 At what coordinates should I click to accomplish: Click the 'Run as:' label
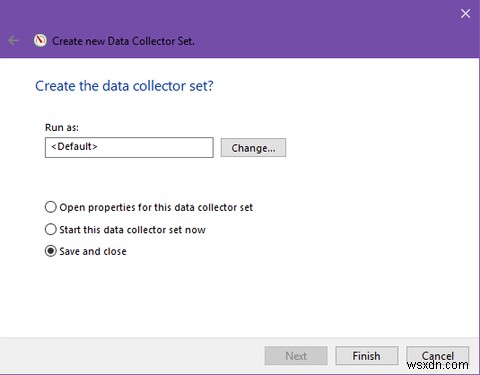62,127
